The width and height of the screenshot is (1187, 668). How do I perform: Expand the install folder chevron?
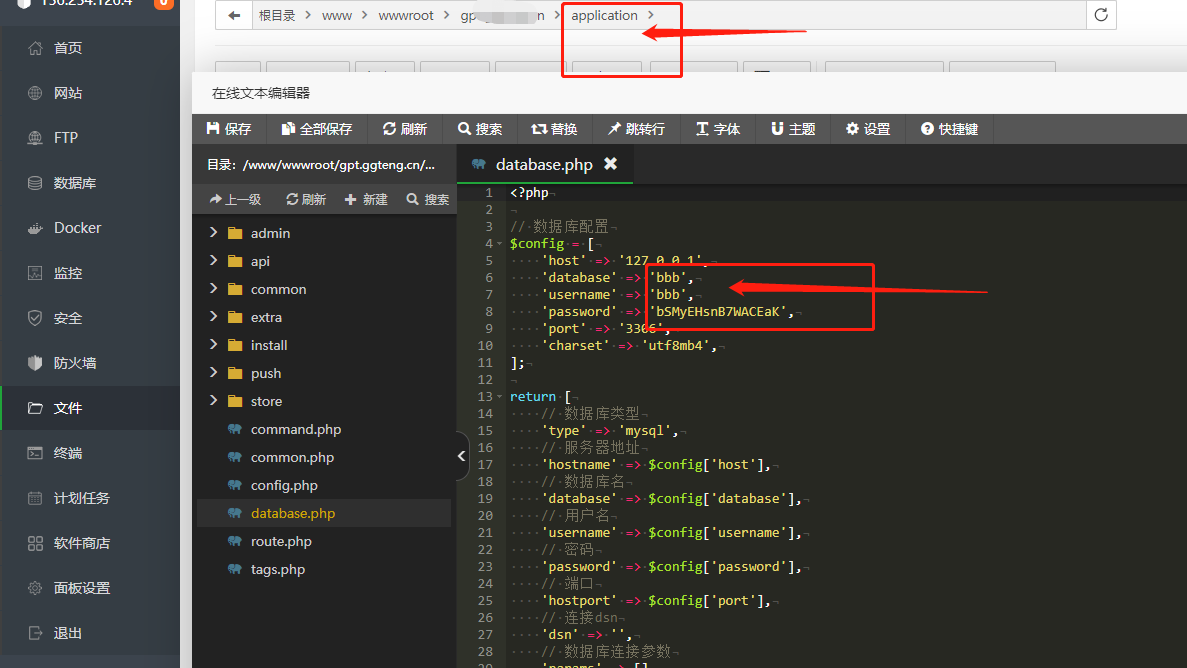[x=213, y=345]
